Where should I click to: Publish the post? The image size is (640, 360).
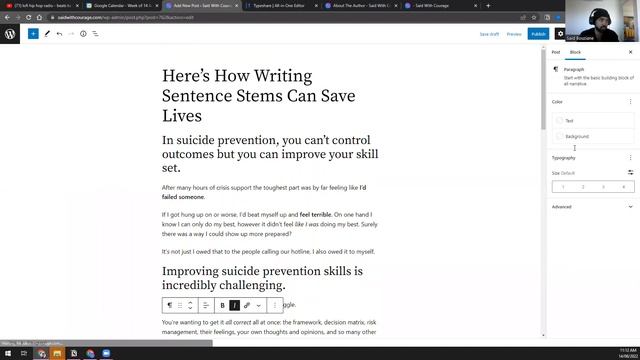(x=538, y=34)
